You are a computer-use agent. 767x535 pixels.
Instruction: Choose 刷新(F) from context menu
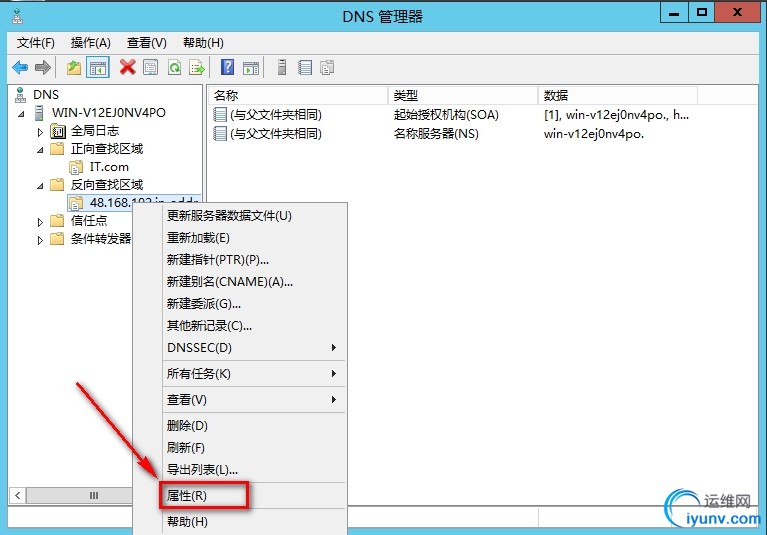(253, 447)
